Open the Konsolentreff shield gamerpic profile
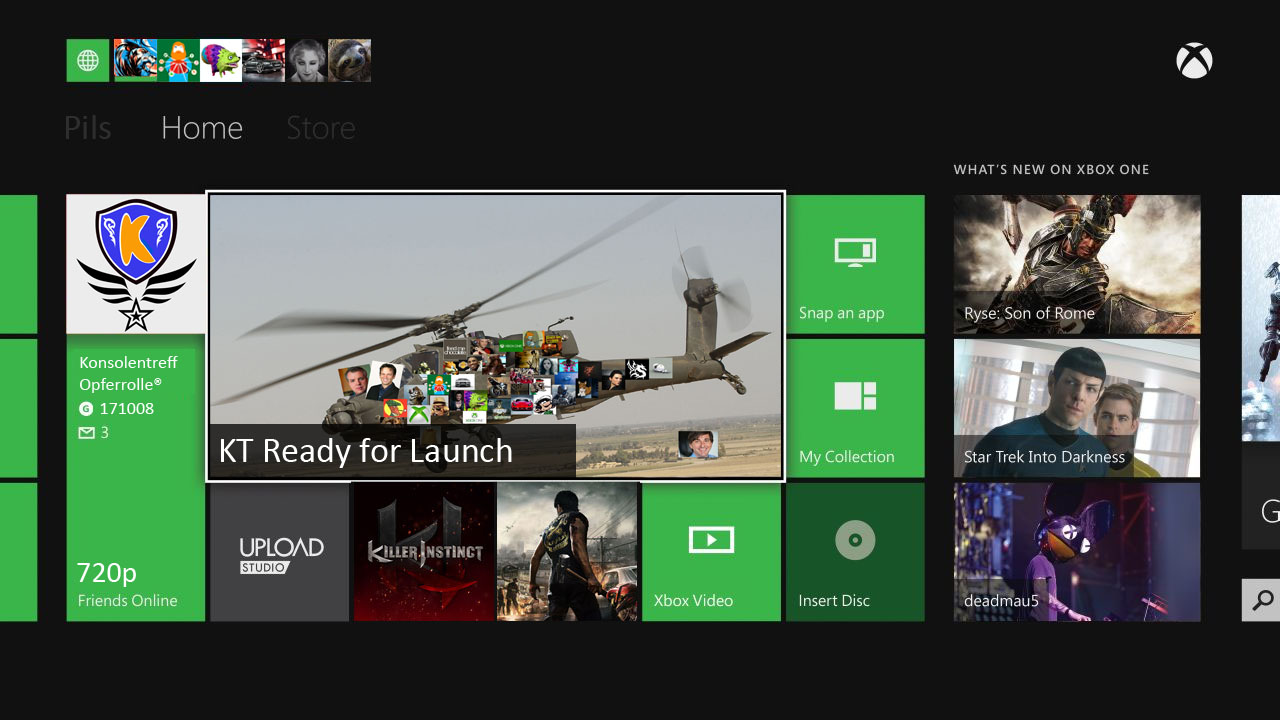 (x=136, y=264)
